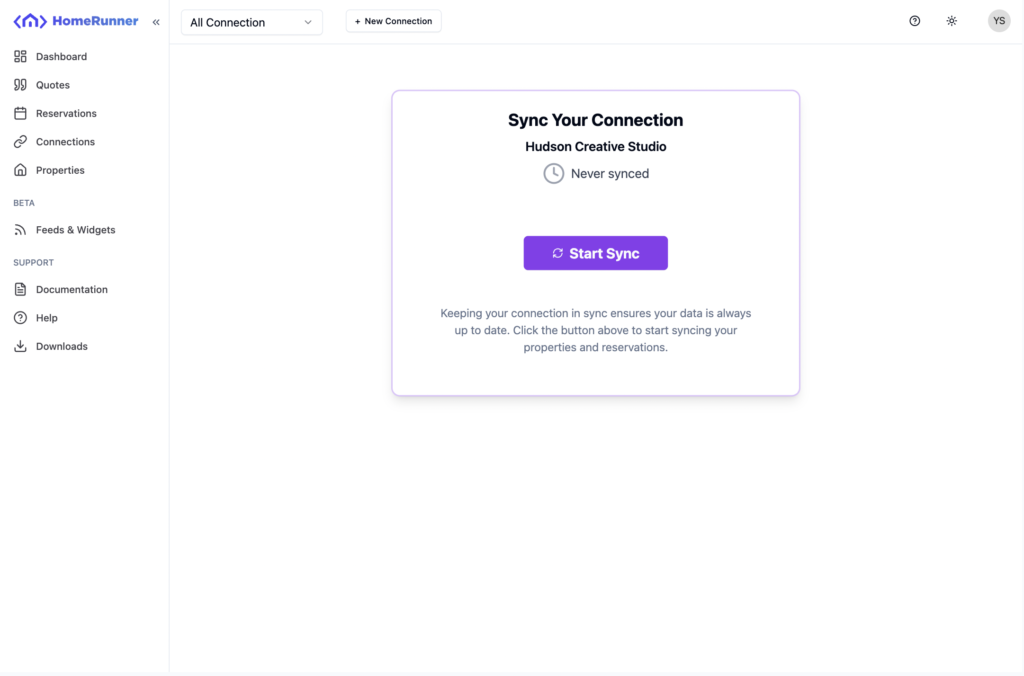Open the Properties house icon
The image size is (1024, 676).
(x=20, y=170)
